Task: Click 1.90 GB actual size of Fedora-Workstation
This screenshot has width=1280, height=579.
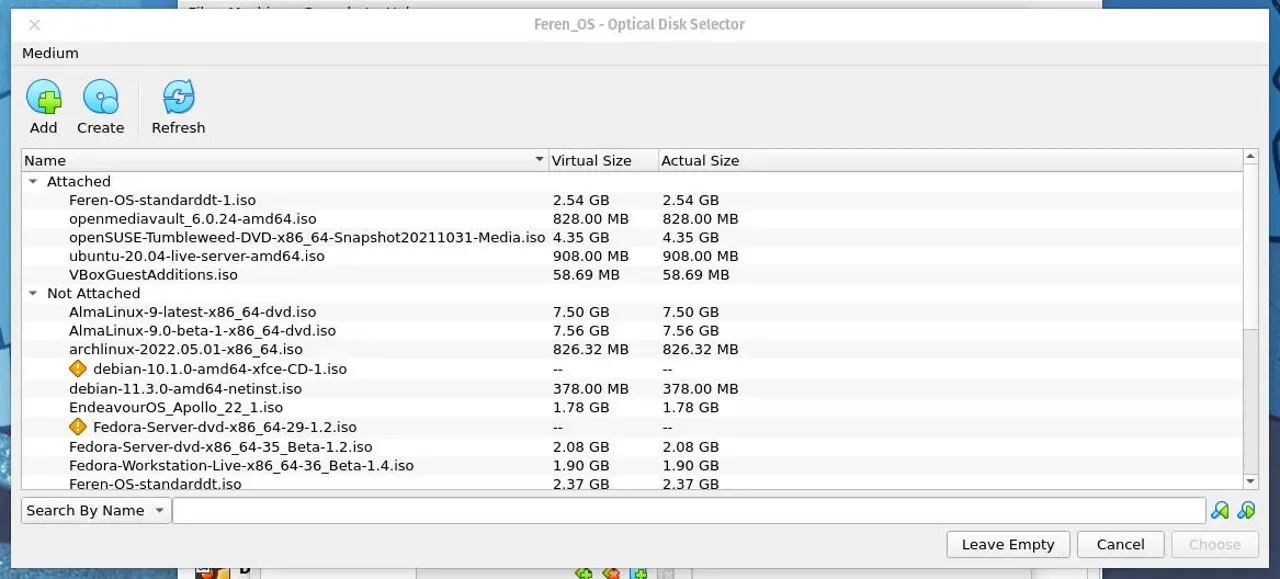Action: [690, 466]
